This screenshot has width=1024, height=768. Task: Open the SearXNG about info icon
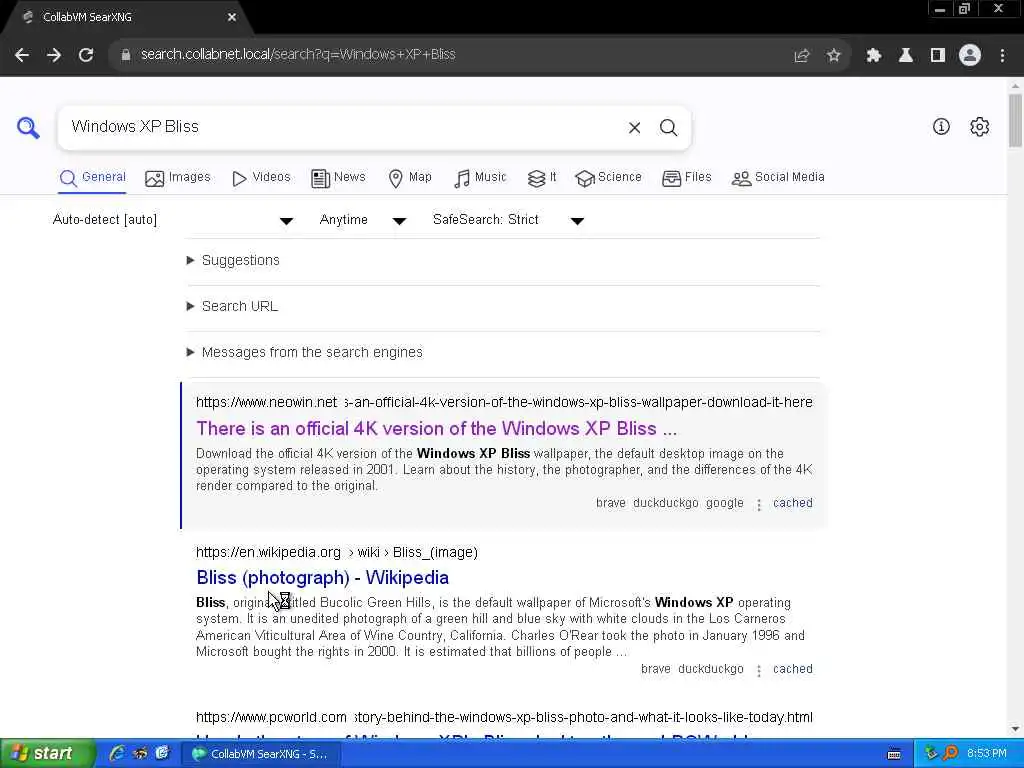(x=941, y=127)
